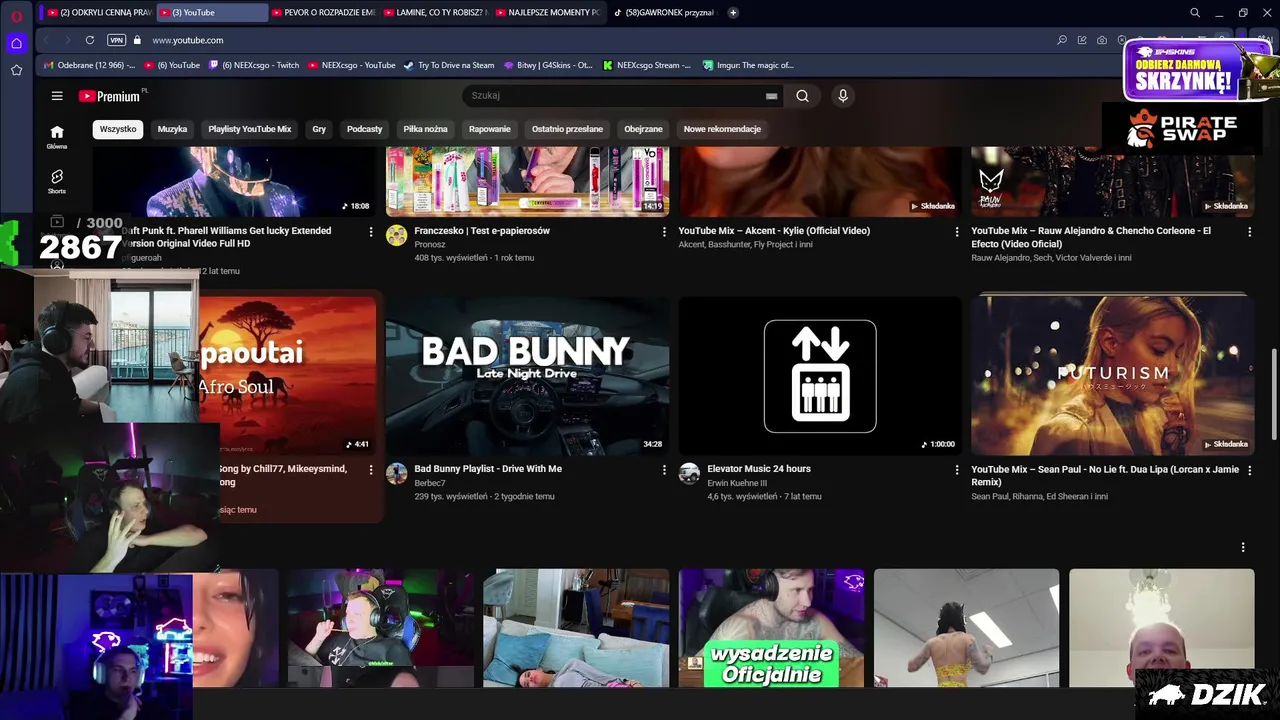Image resolution: width=1280 pixels, height=720 pixels.
Task: Select the Obejrzane filter chip
Action: point(643,129)
